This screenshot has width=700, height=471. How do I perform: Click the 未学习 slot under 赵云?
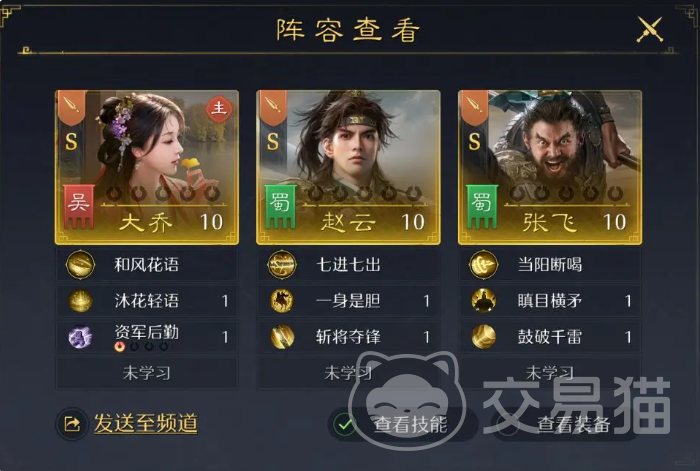348,373
